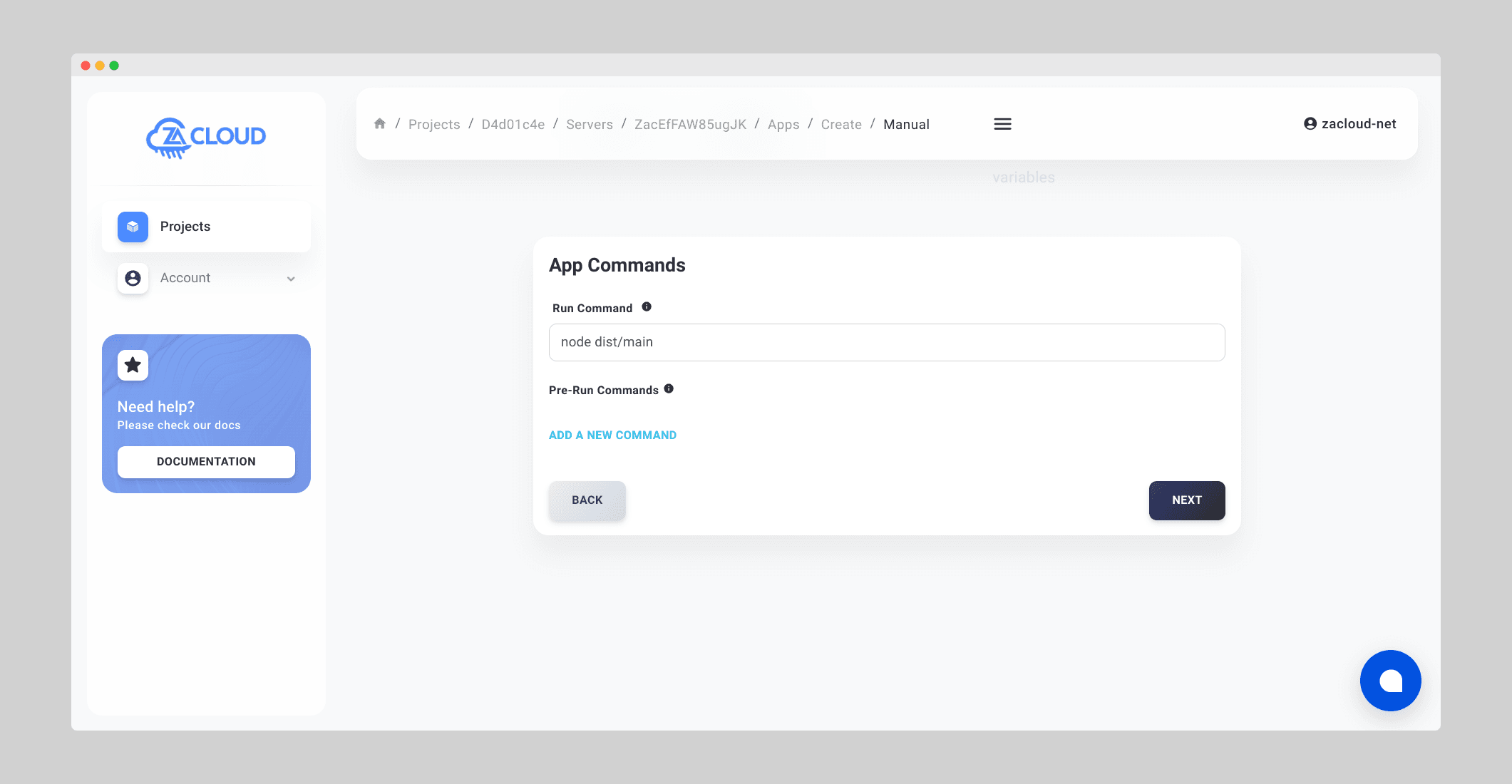Click the DOCUMENTATION link

206,461
